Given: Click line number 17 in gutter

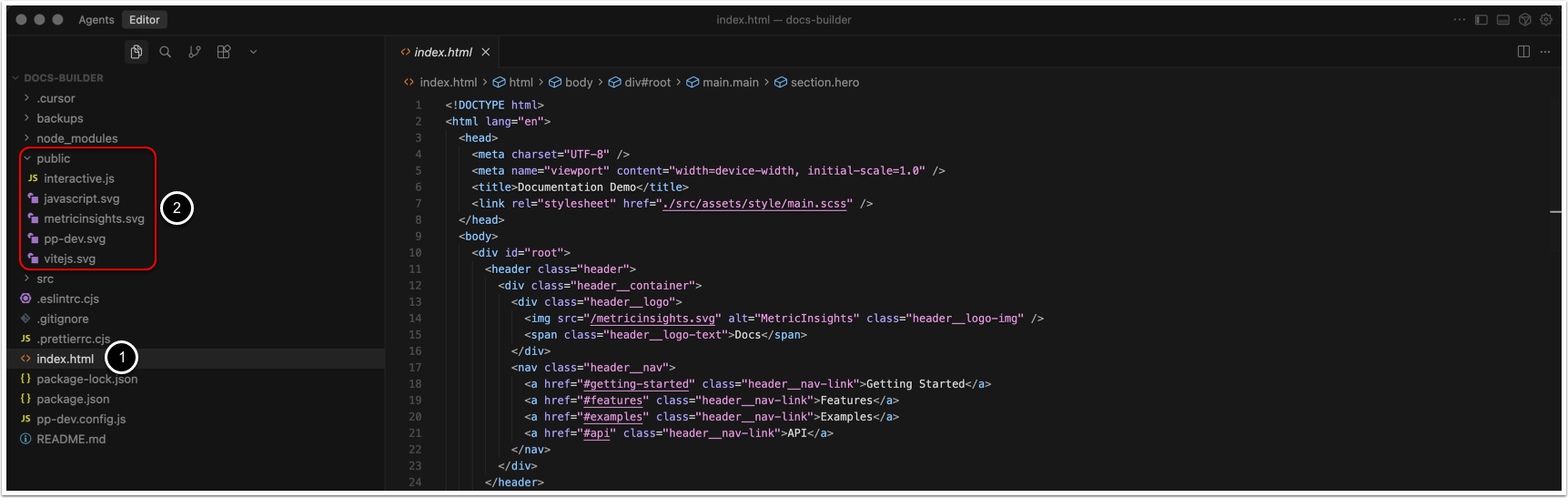Looking at the screenshot, I should pos(415,368).
